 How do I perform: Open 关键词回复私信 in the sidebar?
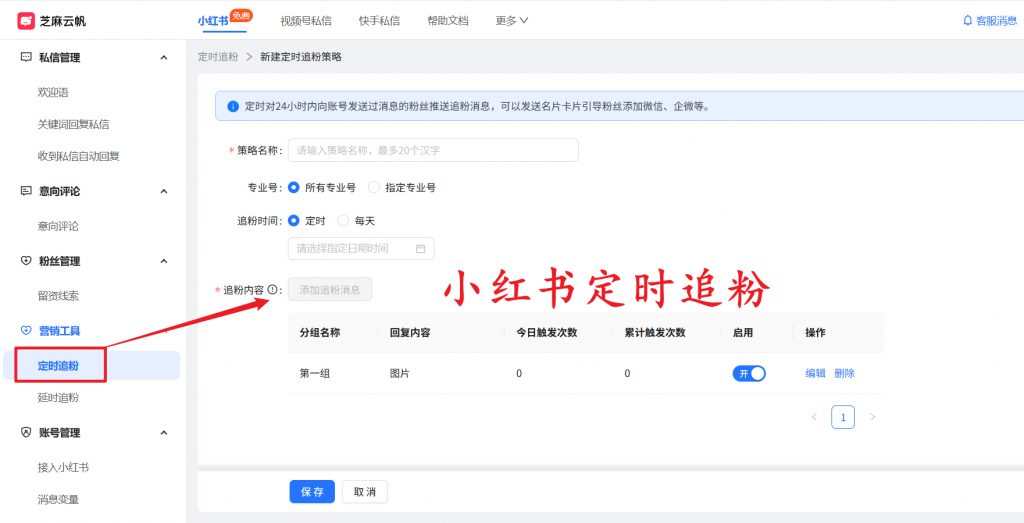click(73, 124)
